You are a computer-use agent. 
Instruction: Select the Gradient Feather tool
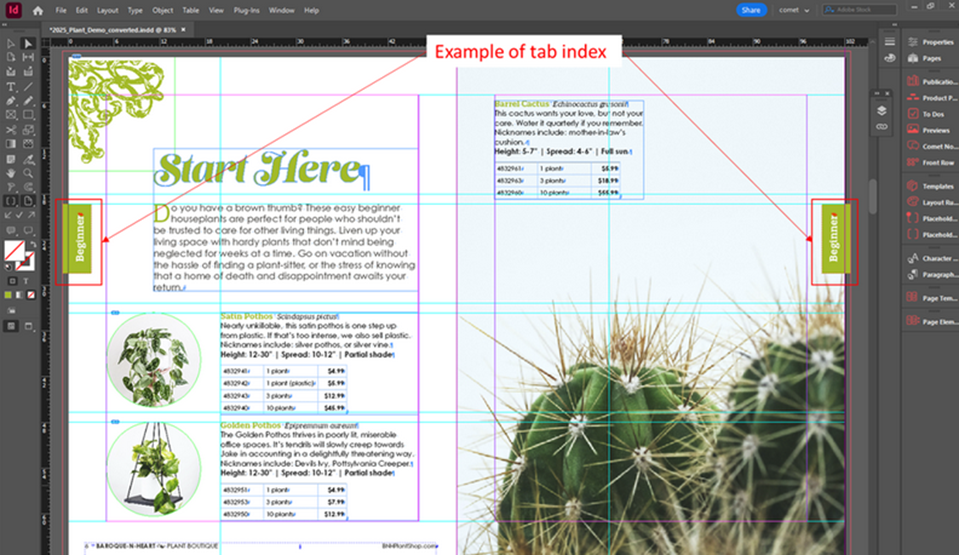(28, 144)
